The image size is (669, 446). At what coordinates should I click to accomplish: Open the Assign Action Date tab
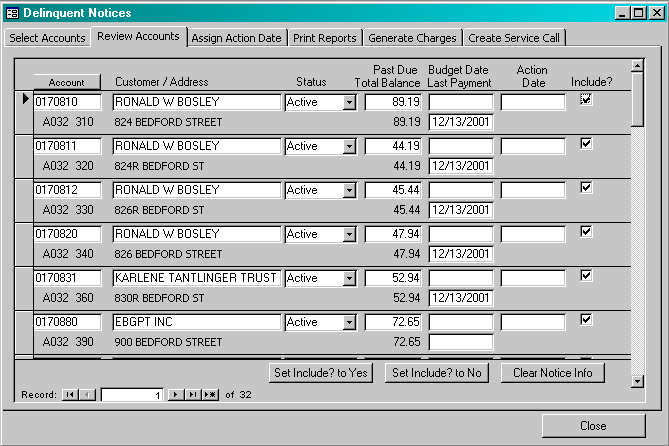tap(236, 38)
